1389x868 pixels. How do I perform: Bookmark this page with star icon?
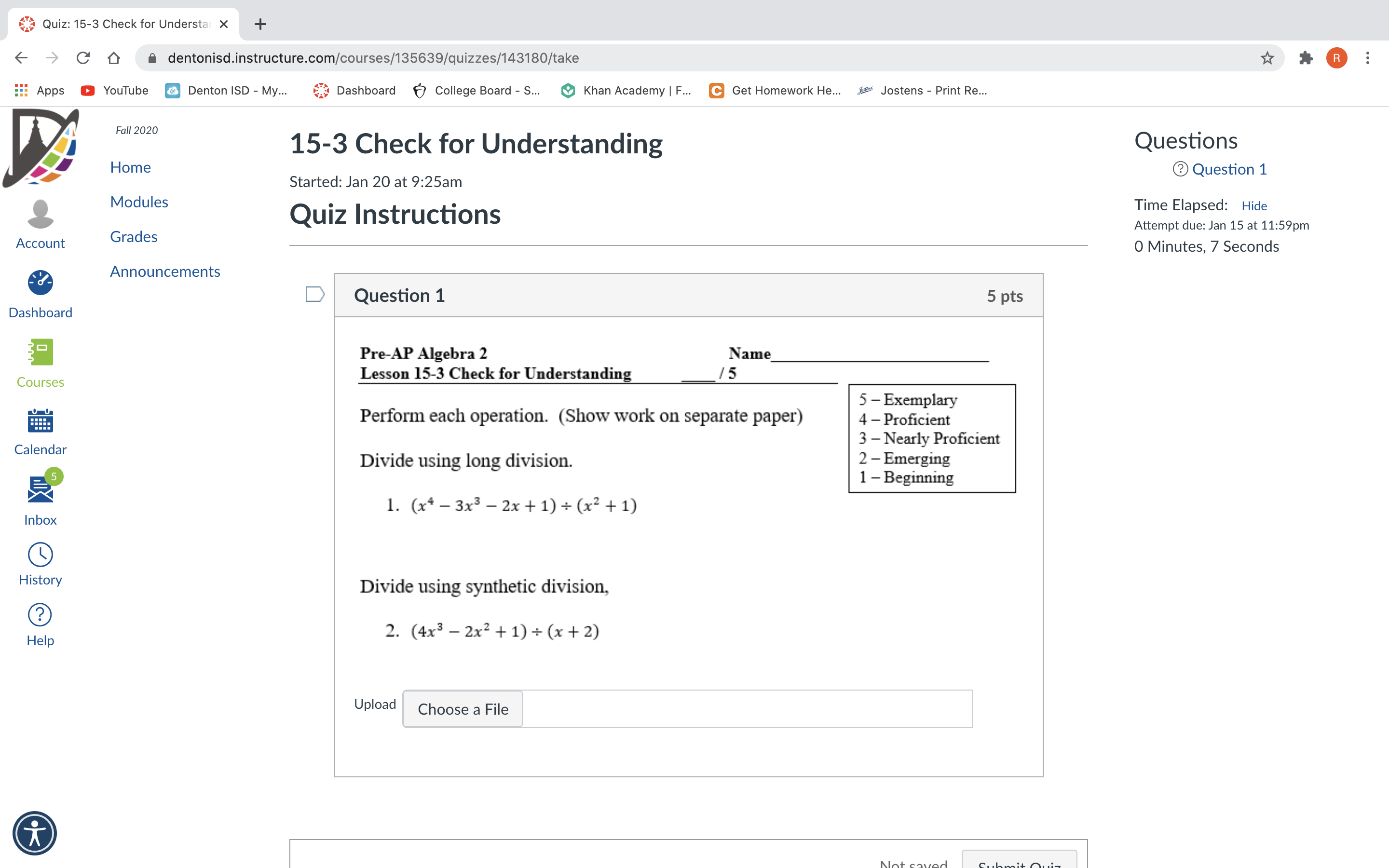[1267, 58]
